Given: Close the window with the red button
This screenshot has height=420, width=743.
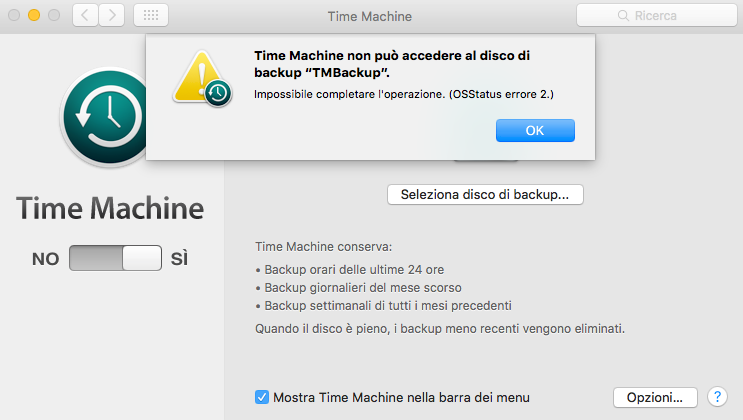Looking at the screenshot, I should (x=15, y=16).
